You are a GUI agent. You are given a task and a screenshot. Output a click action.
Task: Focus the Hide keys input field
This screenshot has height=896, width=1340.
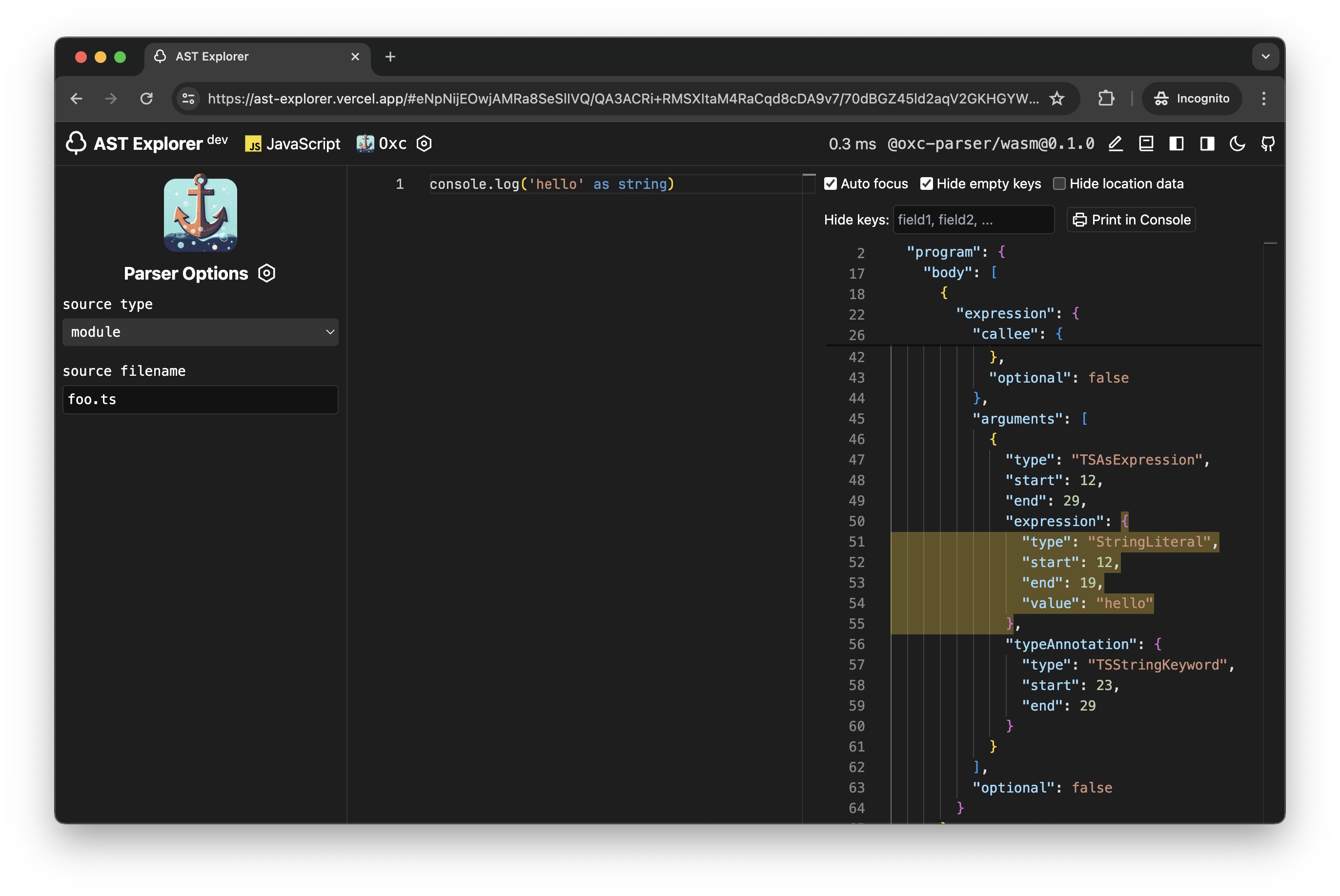point(974,220)
